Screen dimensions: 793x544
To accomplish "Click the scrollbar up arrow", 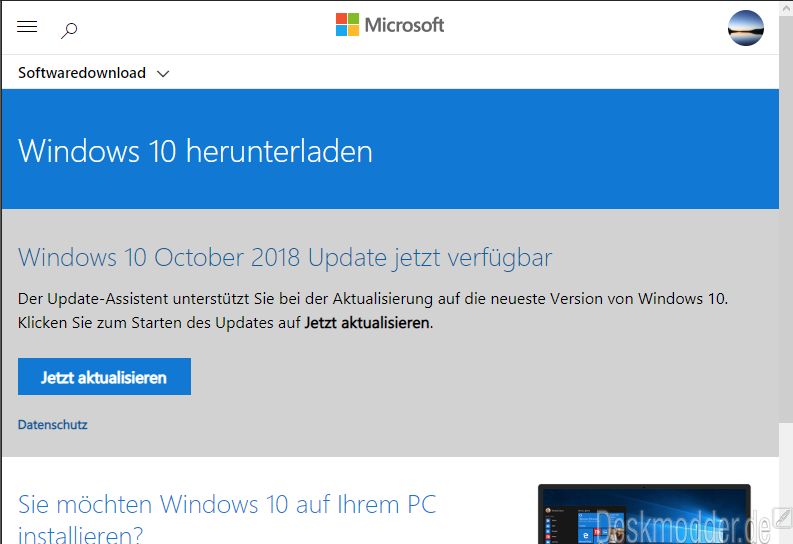I will 786,5.
